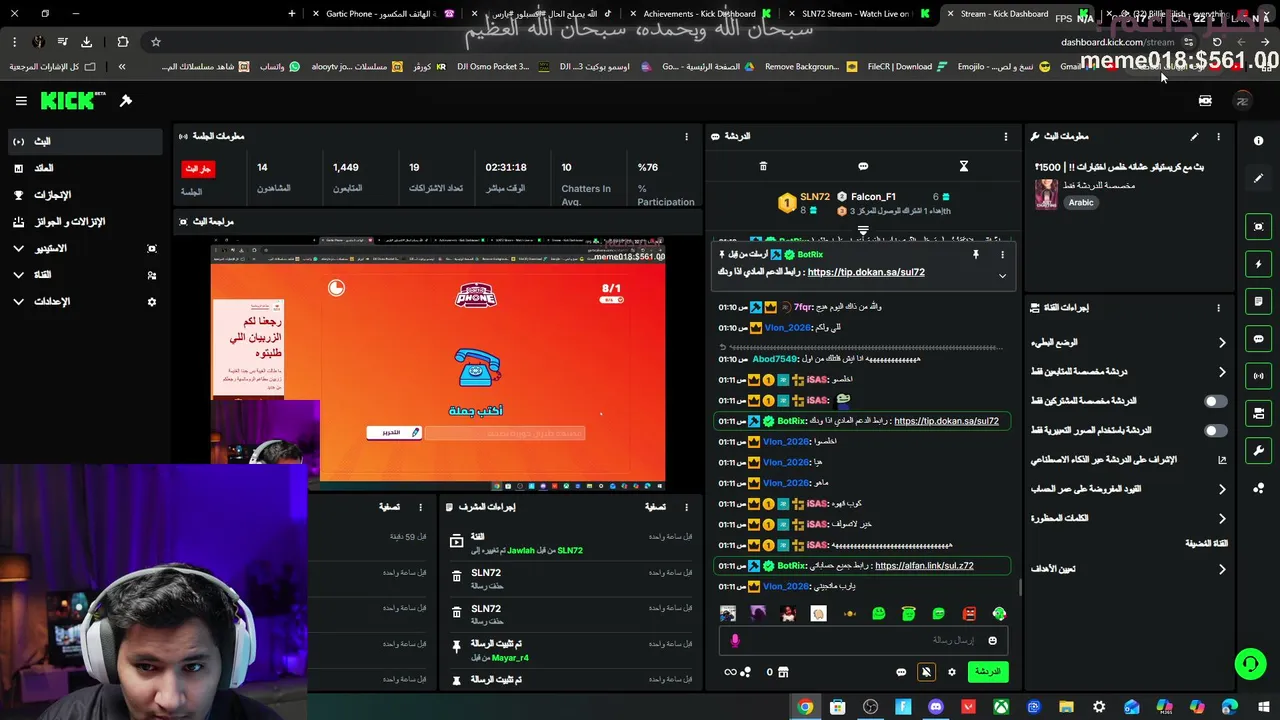Viewport: 1280px width, 720px height.
Task: Select البث in the left sidebar
Action: tap(83, 142)
